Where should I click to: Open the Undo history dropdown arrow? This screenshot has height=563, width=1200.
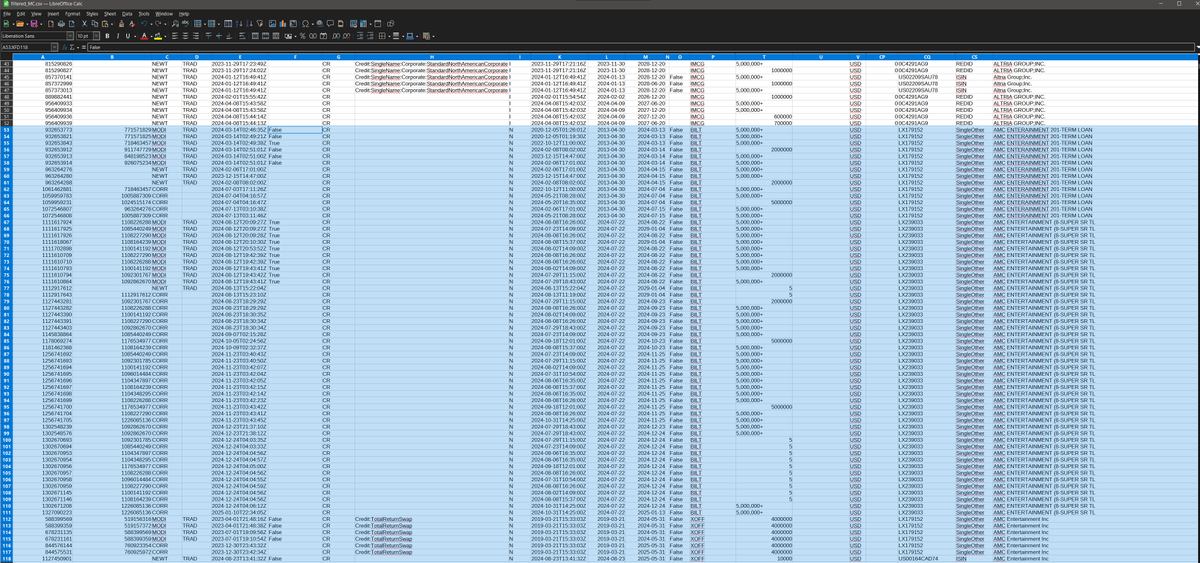(151, 24)
